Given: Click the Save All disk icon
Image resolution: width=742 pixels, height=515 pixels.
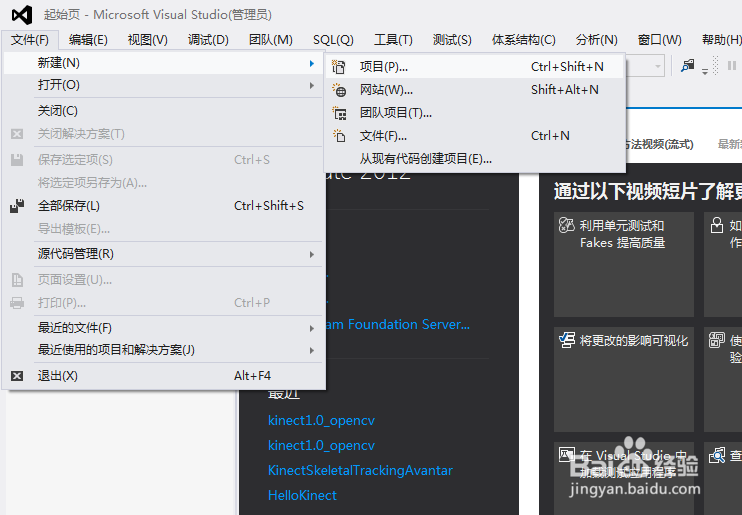Looking at the screenshot, I should [x=17, y=206].
